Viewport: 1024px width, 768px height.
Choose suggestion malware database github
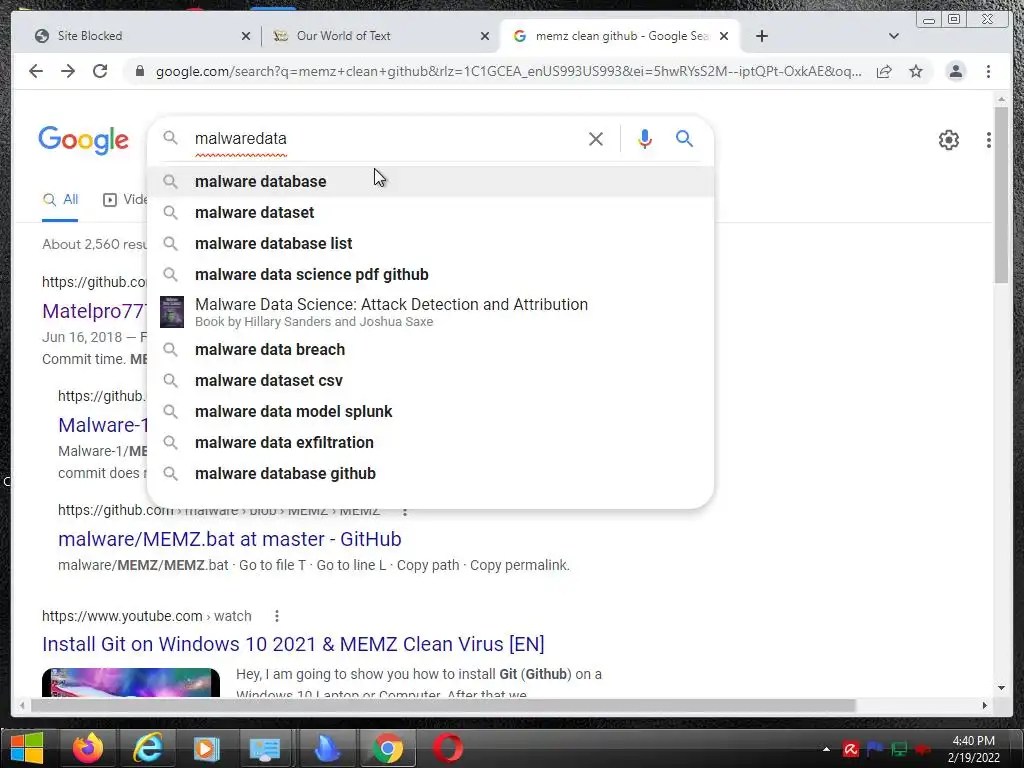coord(431,473)
